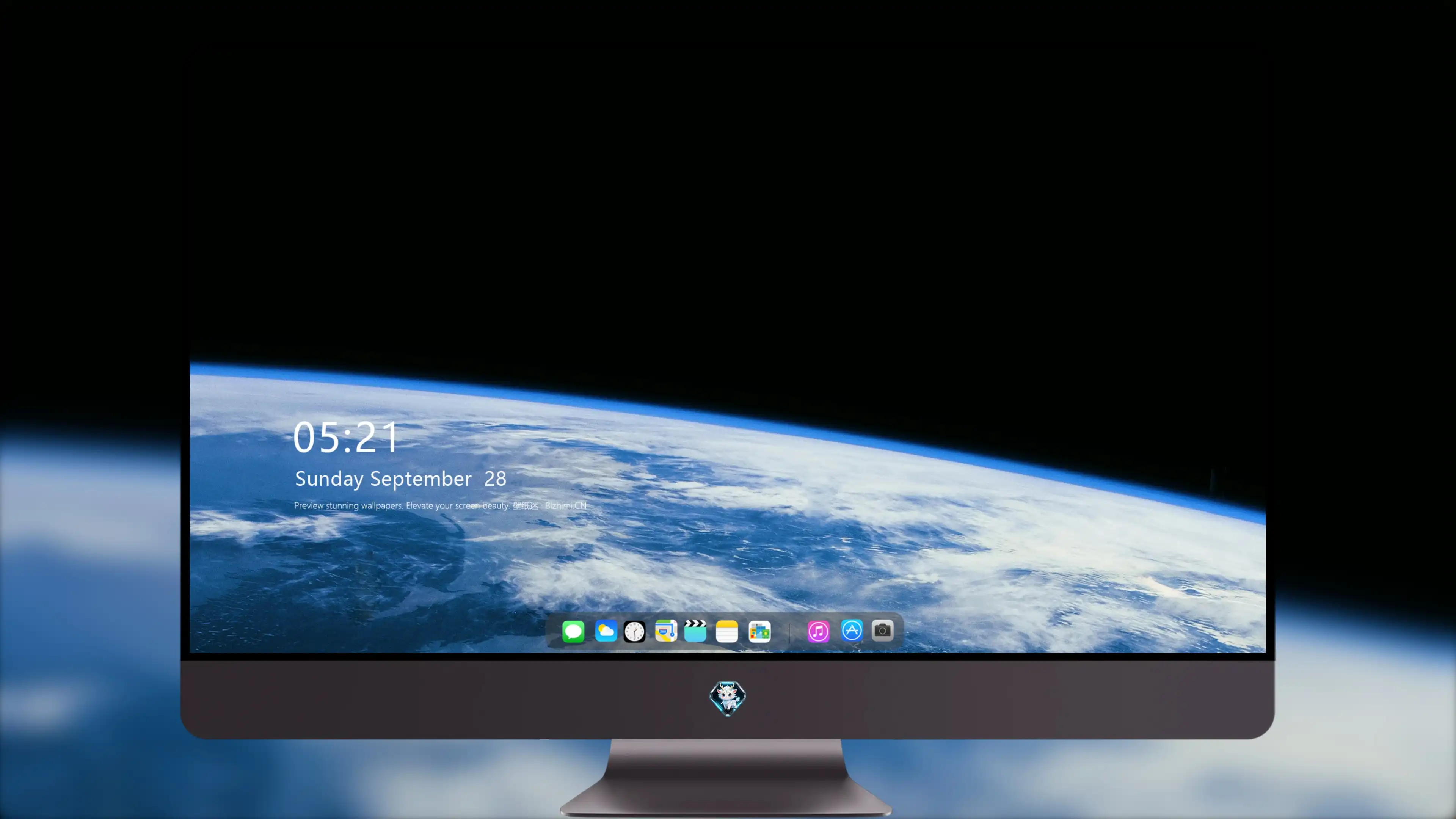Launch the pink iTunes Music app
The width and height of the screenshot is (1456, 819).
coord(819,631)
